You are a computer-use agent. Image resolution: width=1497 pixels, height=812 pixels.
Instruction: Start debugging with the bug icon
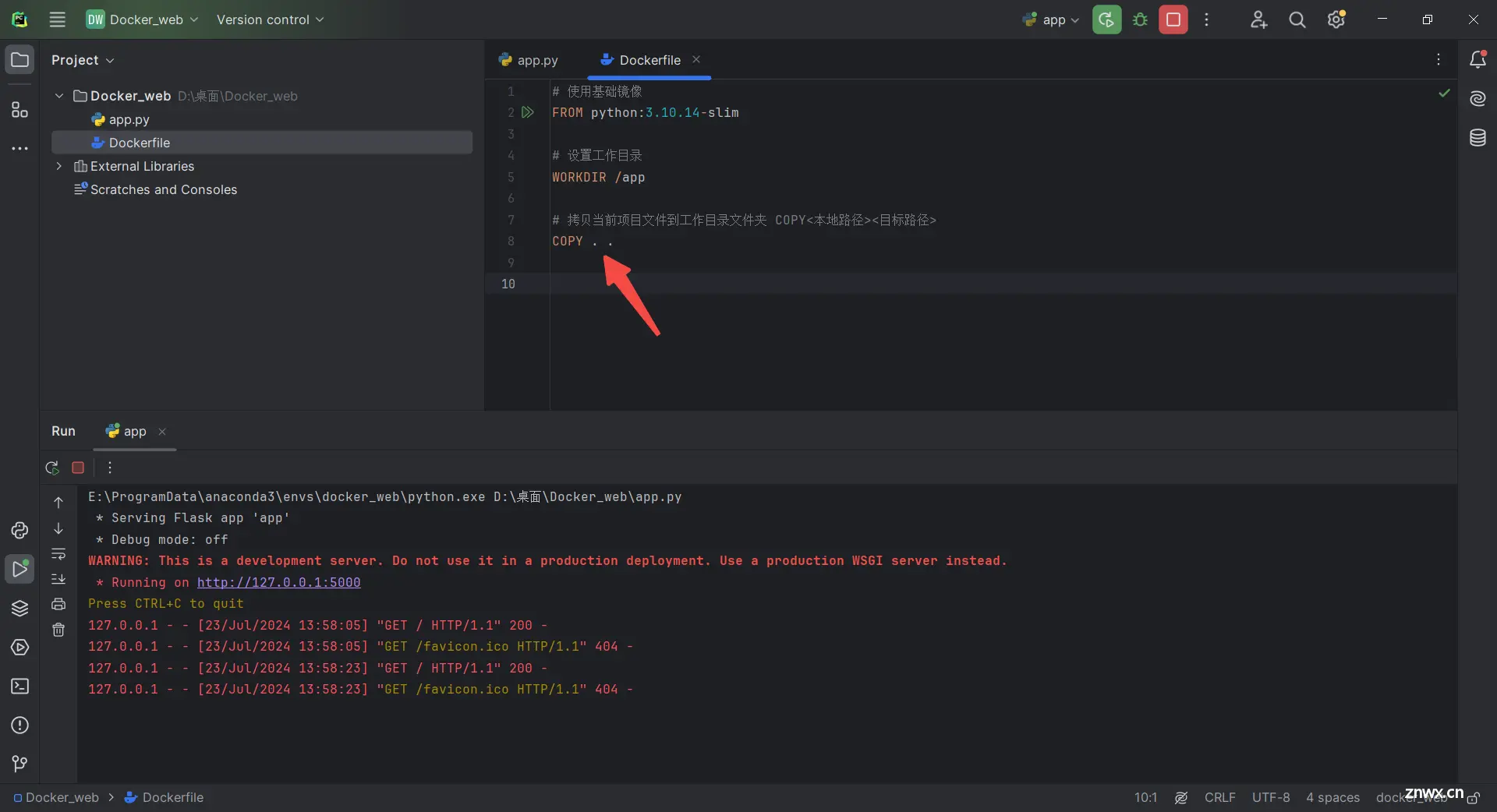pyautogui.click(x=1140, y=19)
